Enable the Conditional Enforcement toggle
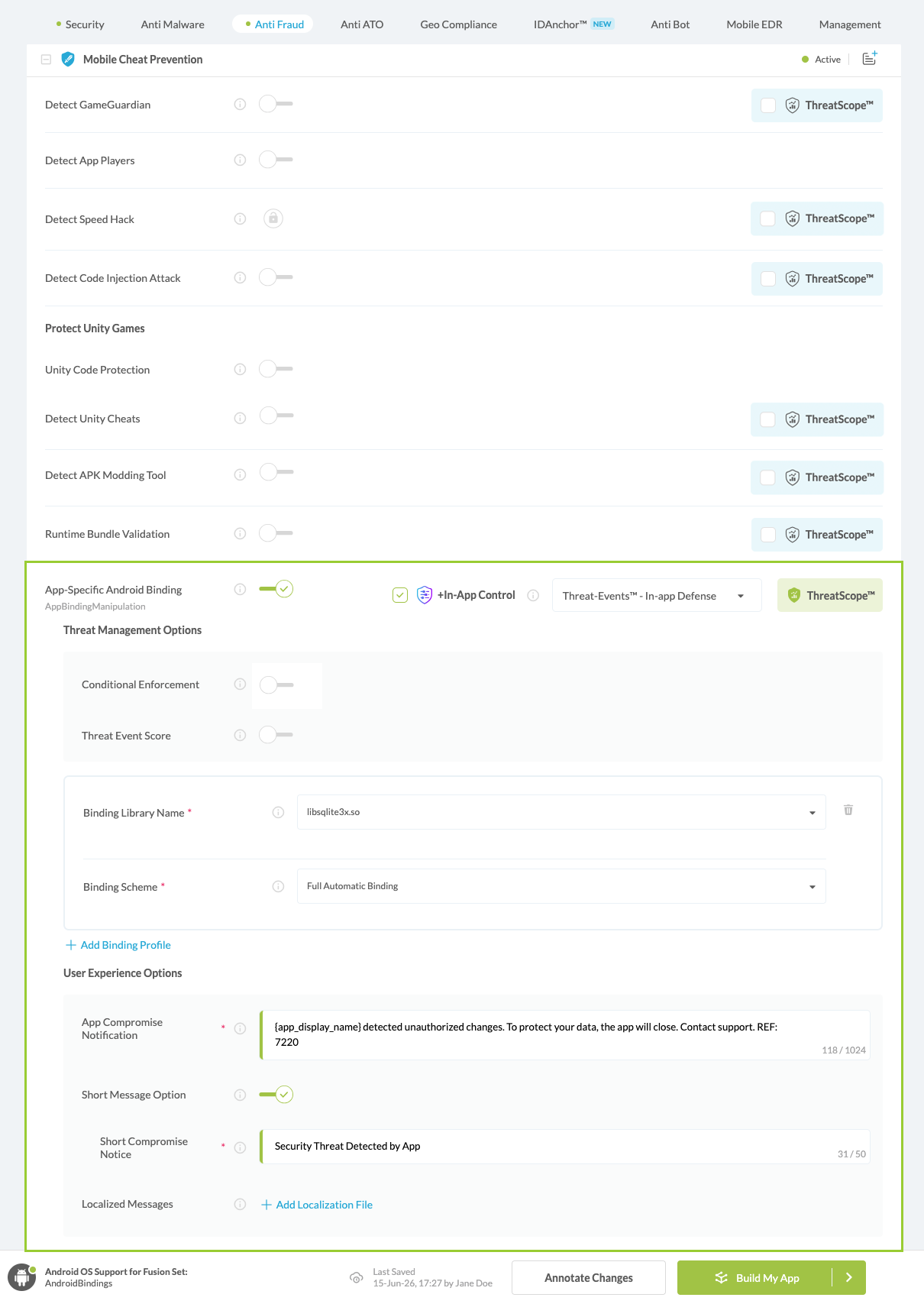 click(276, 684)
